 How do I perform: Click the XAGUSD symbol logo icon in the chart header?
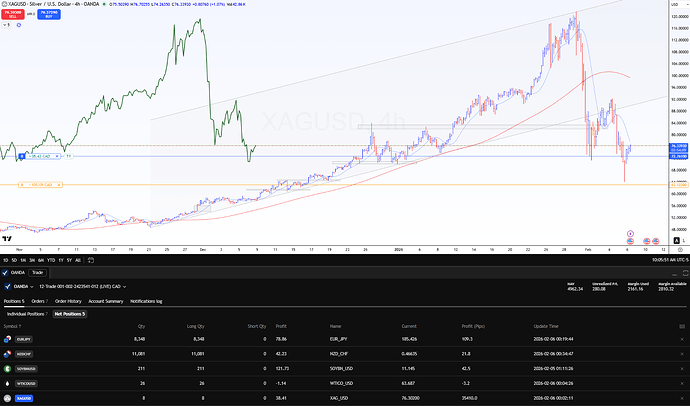click(4, 4)
